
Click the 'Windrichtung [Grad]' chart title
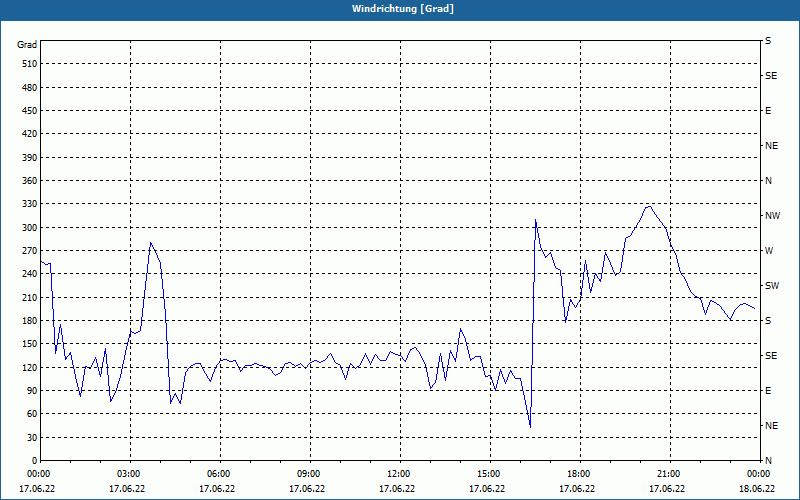pyautogui.click(x=403, y=9)
